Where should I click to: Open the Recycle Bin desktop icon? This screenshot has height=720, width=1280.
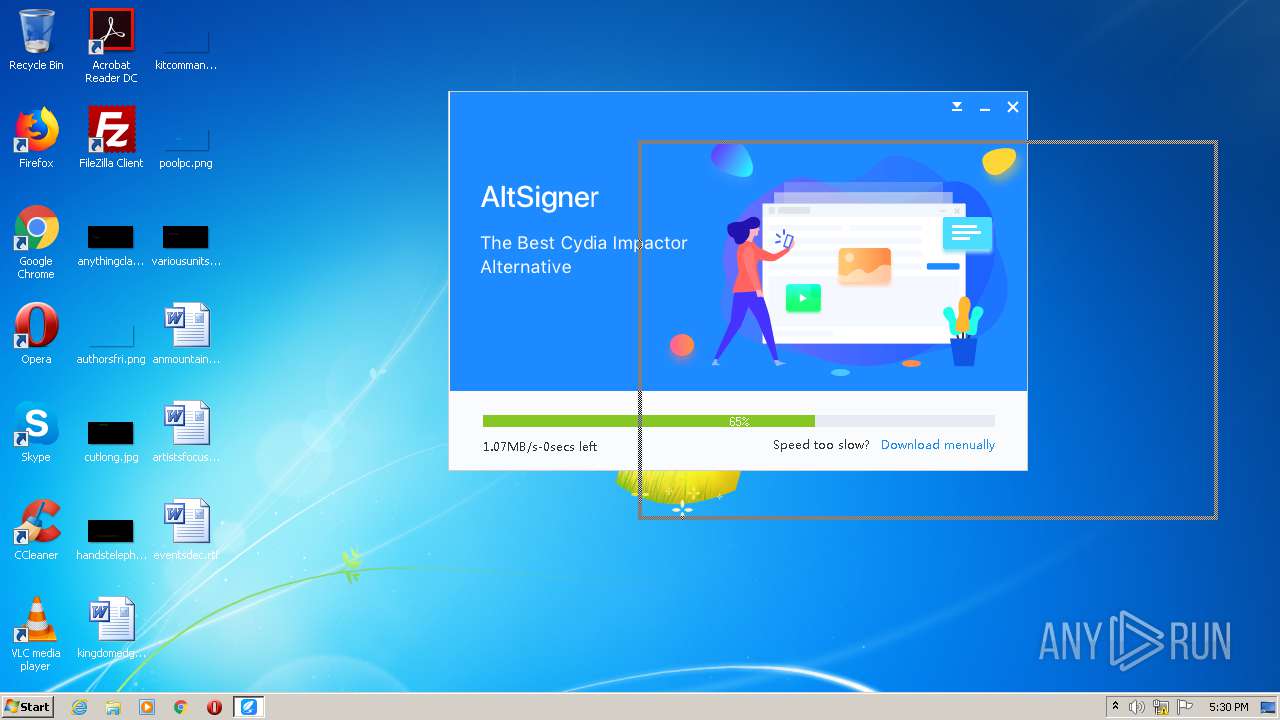click(x=36, y=40)
